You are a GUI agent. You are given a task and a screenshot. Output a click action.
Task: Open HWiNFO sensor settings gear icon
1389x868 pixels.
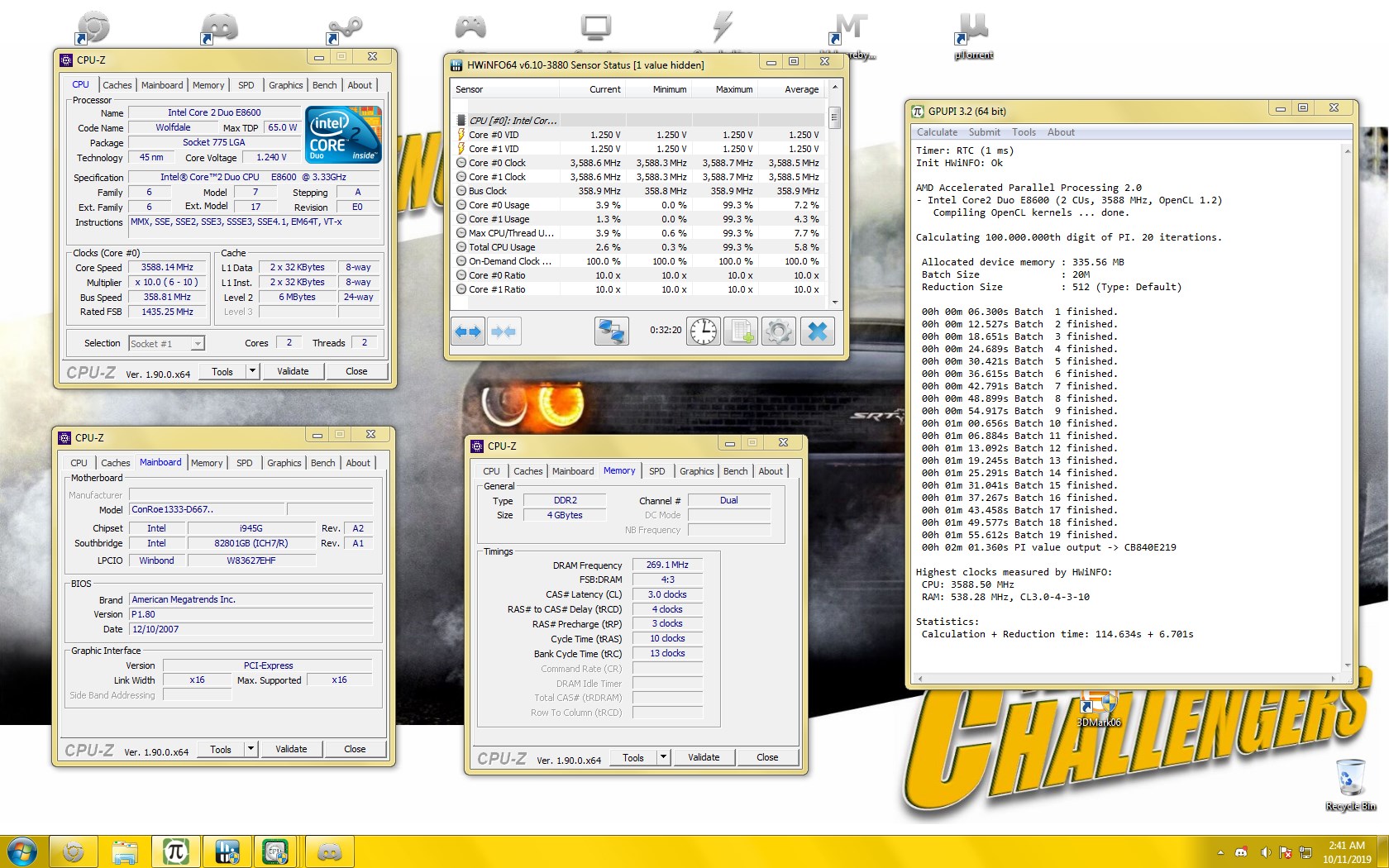[777, 331]
